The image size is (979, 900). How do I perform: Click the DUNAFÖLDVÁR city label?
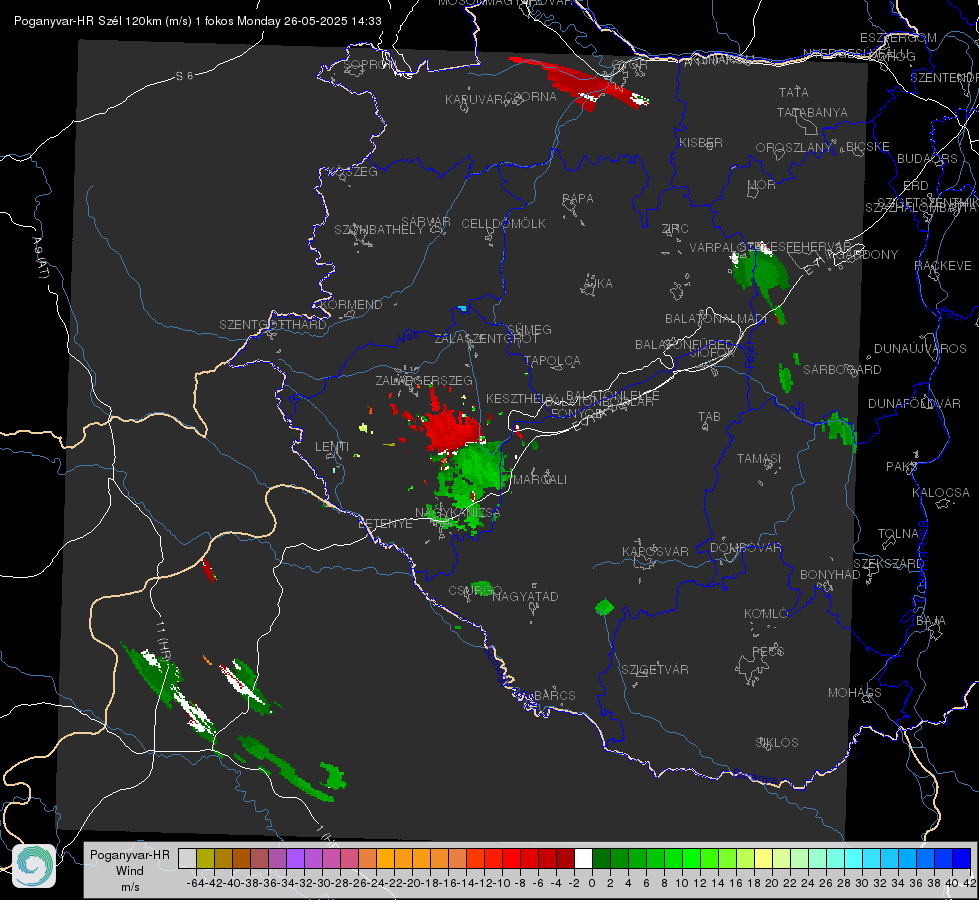point(914,403)
